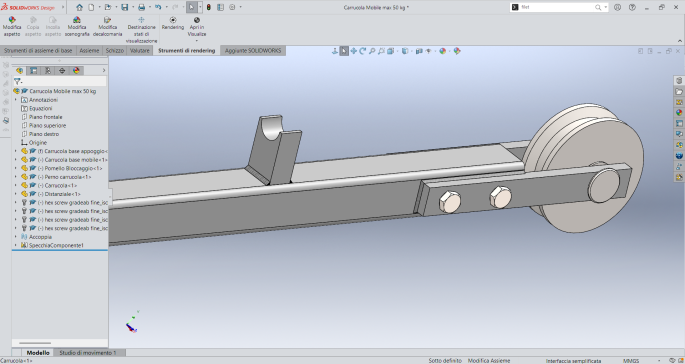The image size is (685, 364).
Task: Save the assembly with the floppy icon
Action: pos(125,7)
